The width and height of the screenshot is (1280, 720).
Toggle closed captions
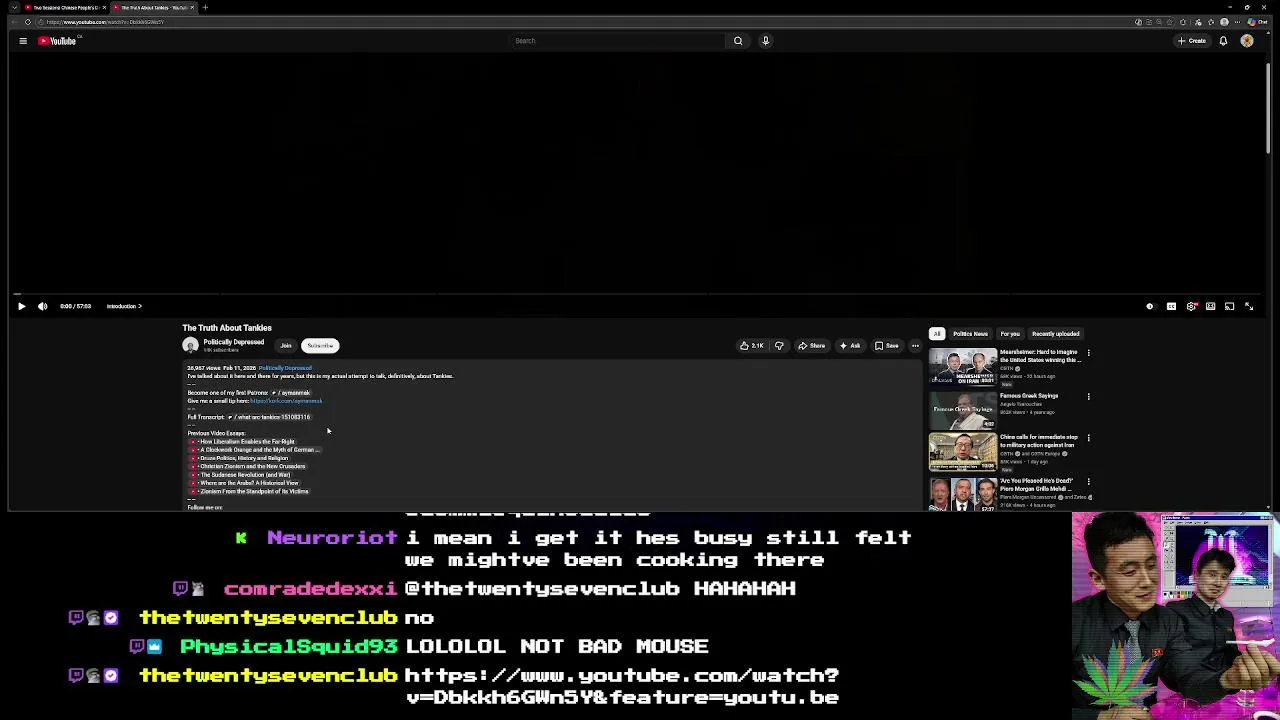1171,306
